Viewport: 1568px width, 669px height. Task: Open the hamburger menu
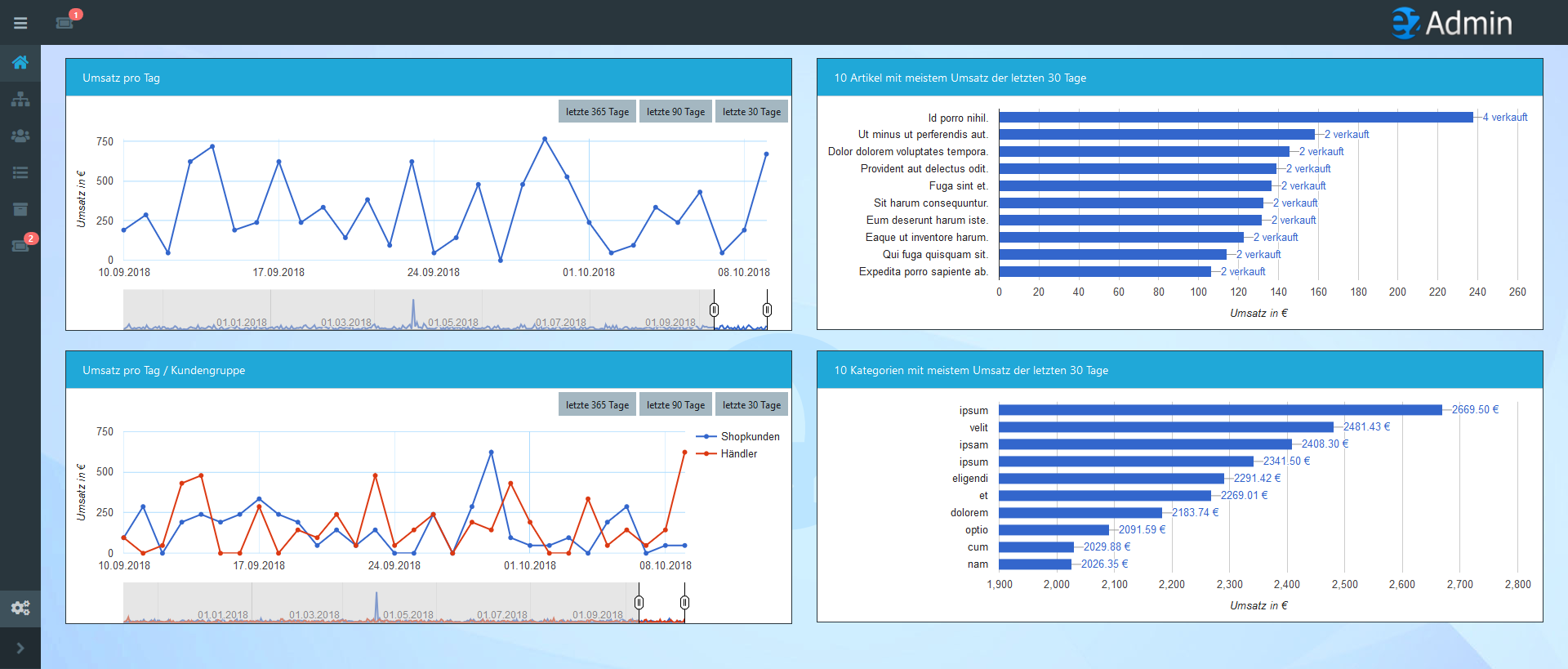point(20,23)
